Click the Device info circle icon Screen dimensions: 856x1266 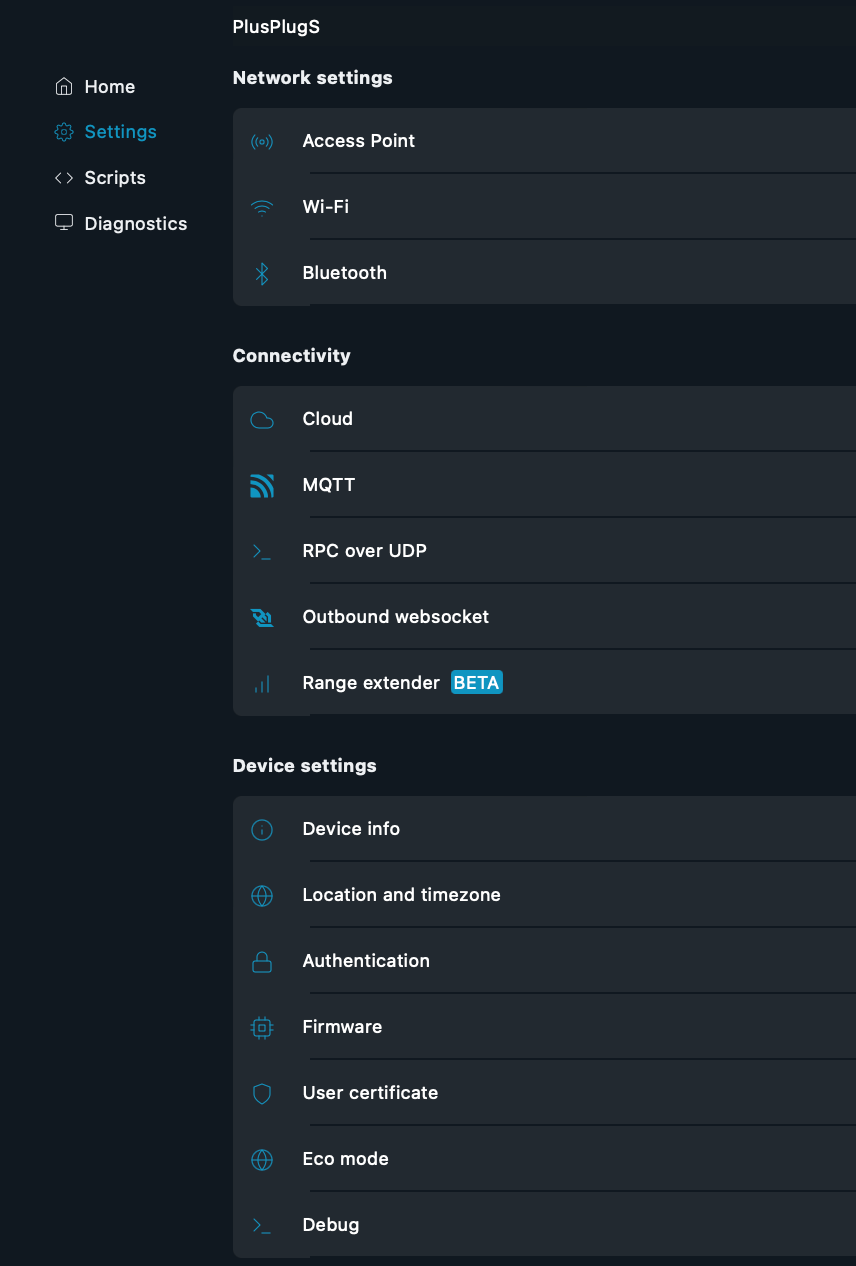(x=262, y=830)
